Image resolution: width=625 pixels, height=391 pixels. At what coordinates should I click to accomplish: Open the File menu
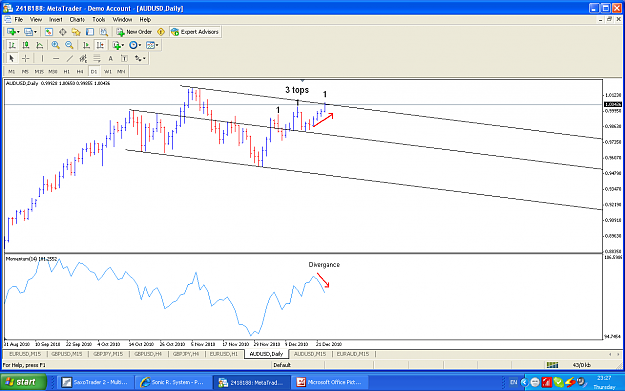tap(19, 20)
